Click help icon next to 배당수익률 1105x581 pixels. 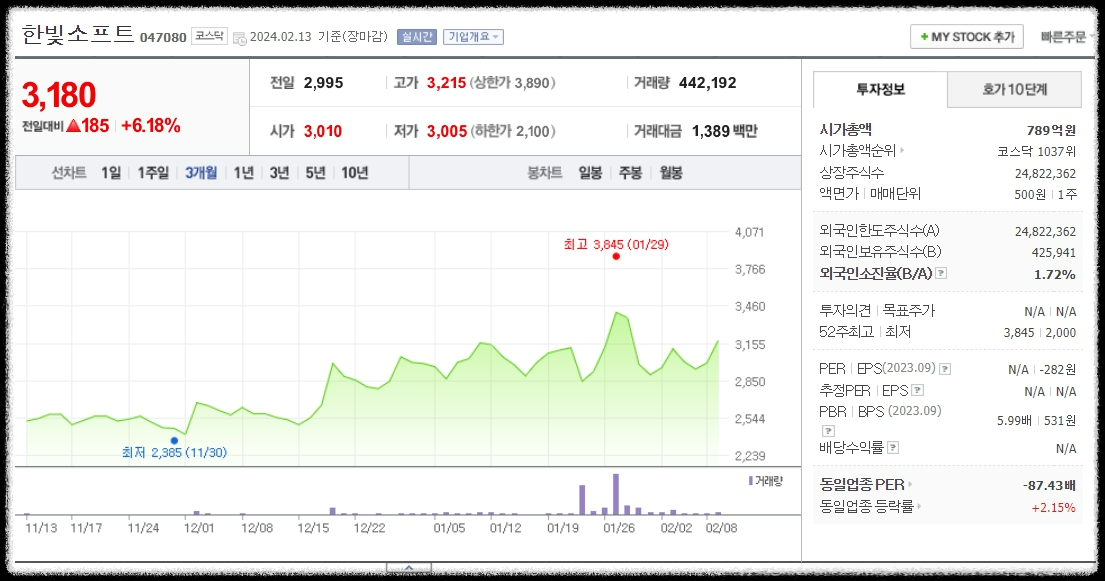click(893, 447)
